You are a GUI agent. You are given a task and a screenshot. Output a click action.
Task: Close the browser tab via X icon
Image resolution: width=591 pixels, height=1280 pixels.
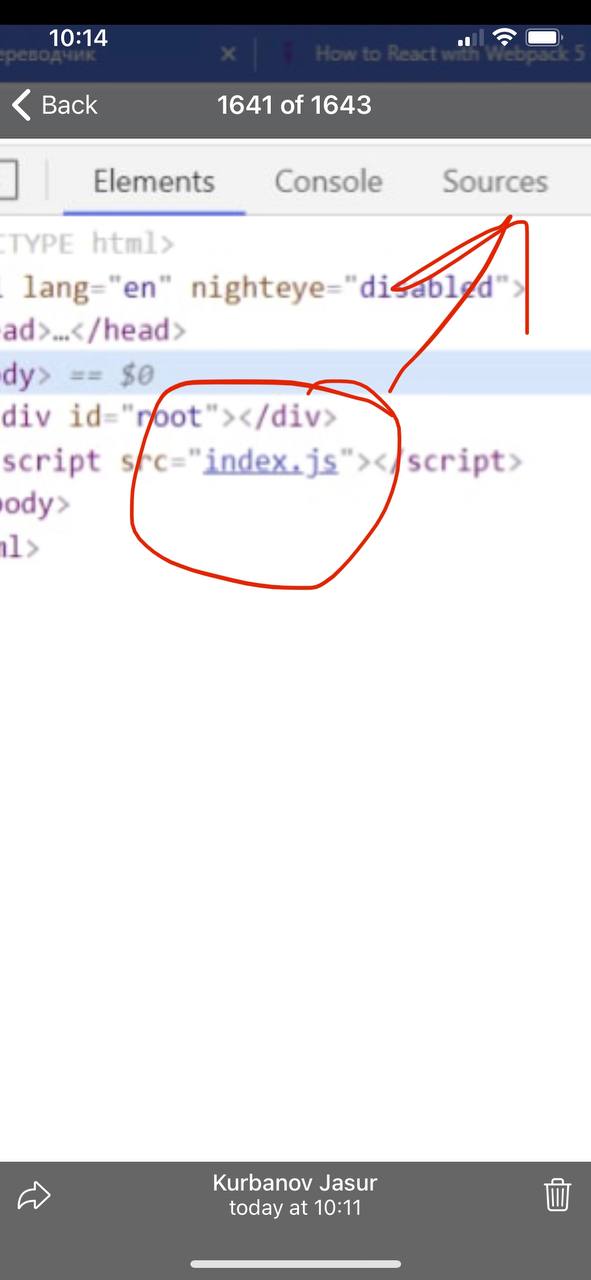(228, 54)
